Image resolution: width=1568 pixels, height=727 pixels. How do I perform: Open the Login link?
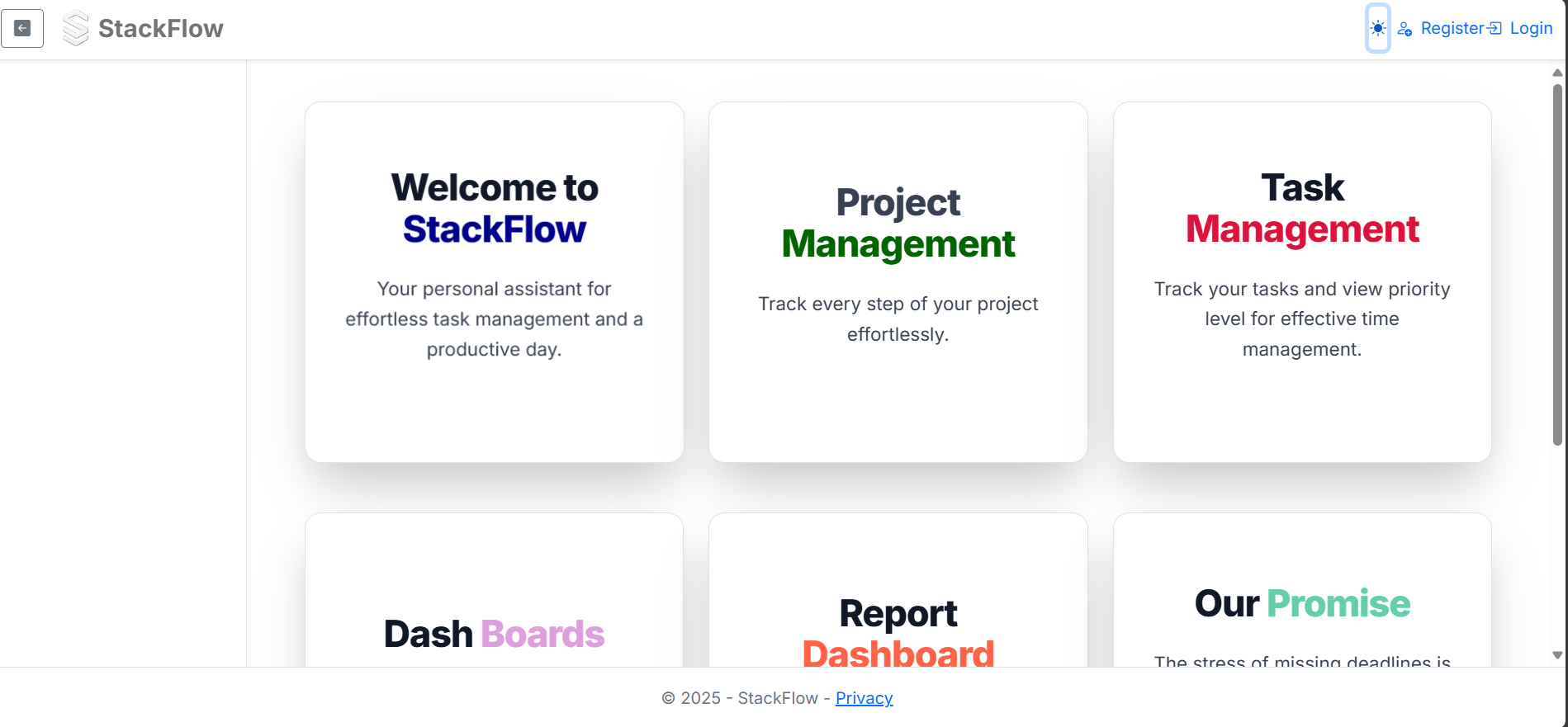1531,29
